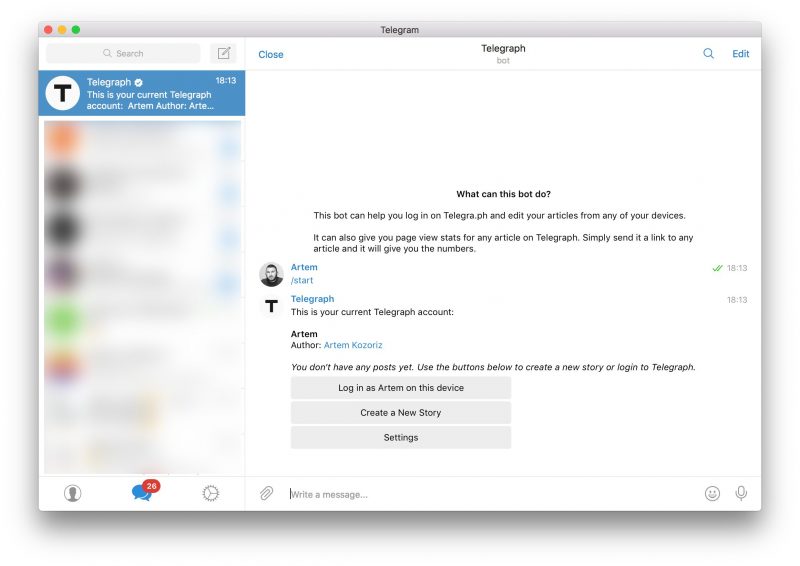Click the Telegraph sender name in message
Viewport: 800px width, 566px height.
[312, 299]
